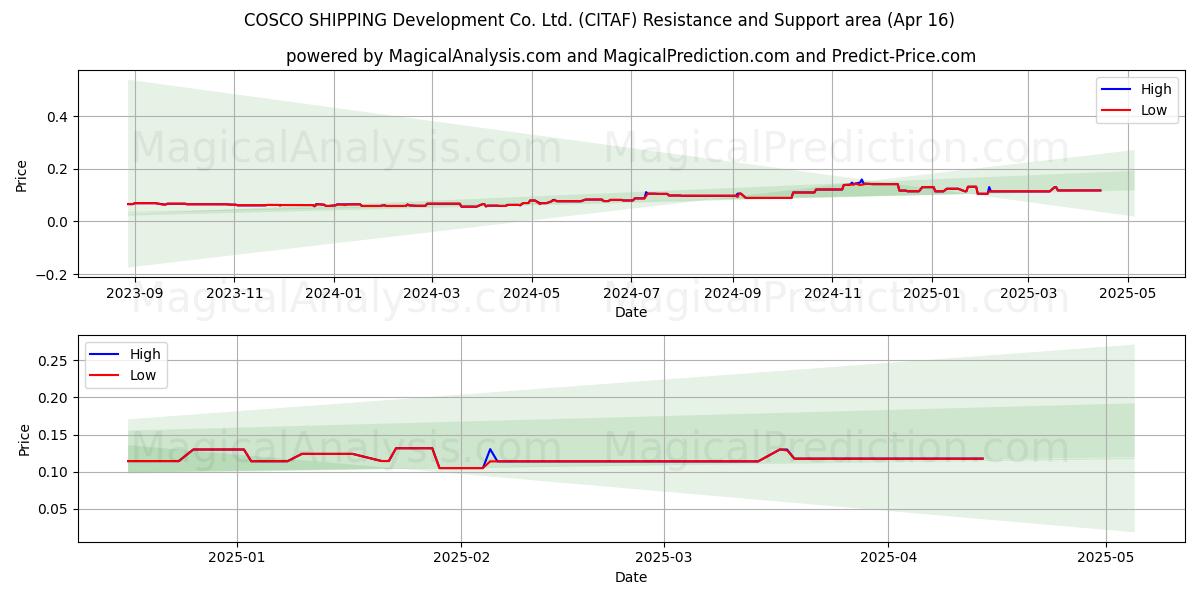Click the 2024-09 tick label on top chart

[733, 293]
